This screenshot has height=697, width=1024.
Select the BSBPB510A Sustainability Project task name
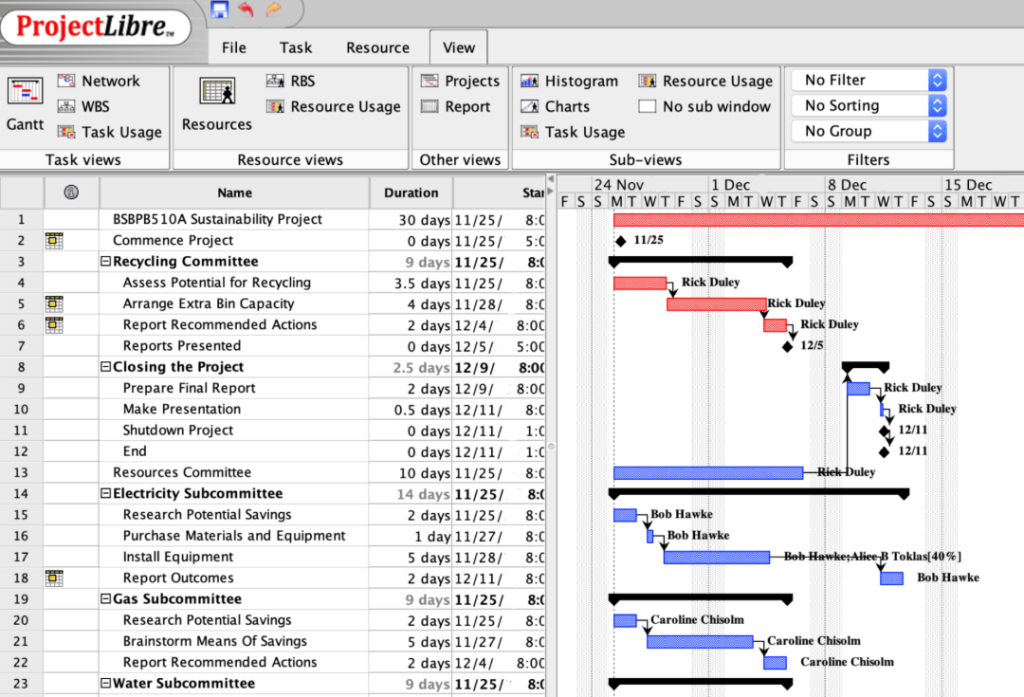pyautogui.click(x=217, y=219)
